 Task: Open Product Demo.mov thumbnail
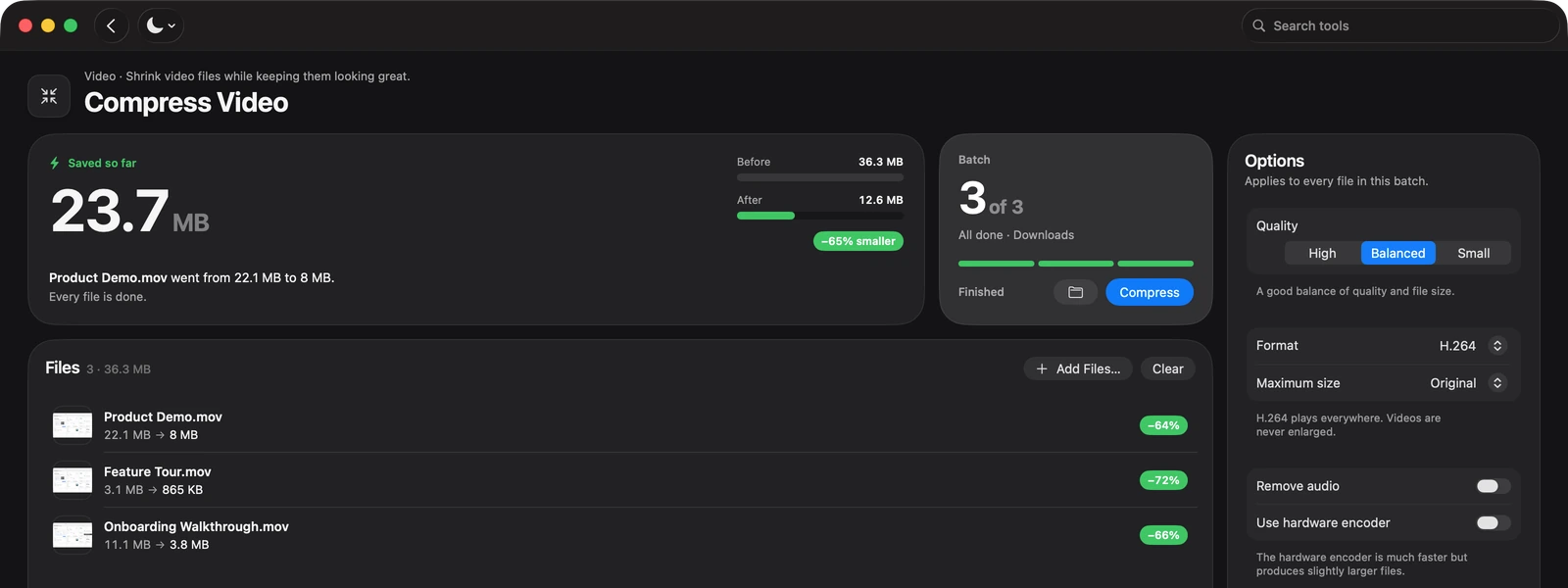click(73, 425)
